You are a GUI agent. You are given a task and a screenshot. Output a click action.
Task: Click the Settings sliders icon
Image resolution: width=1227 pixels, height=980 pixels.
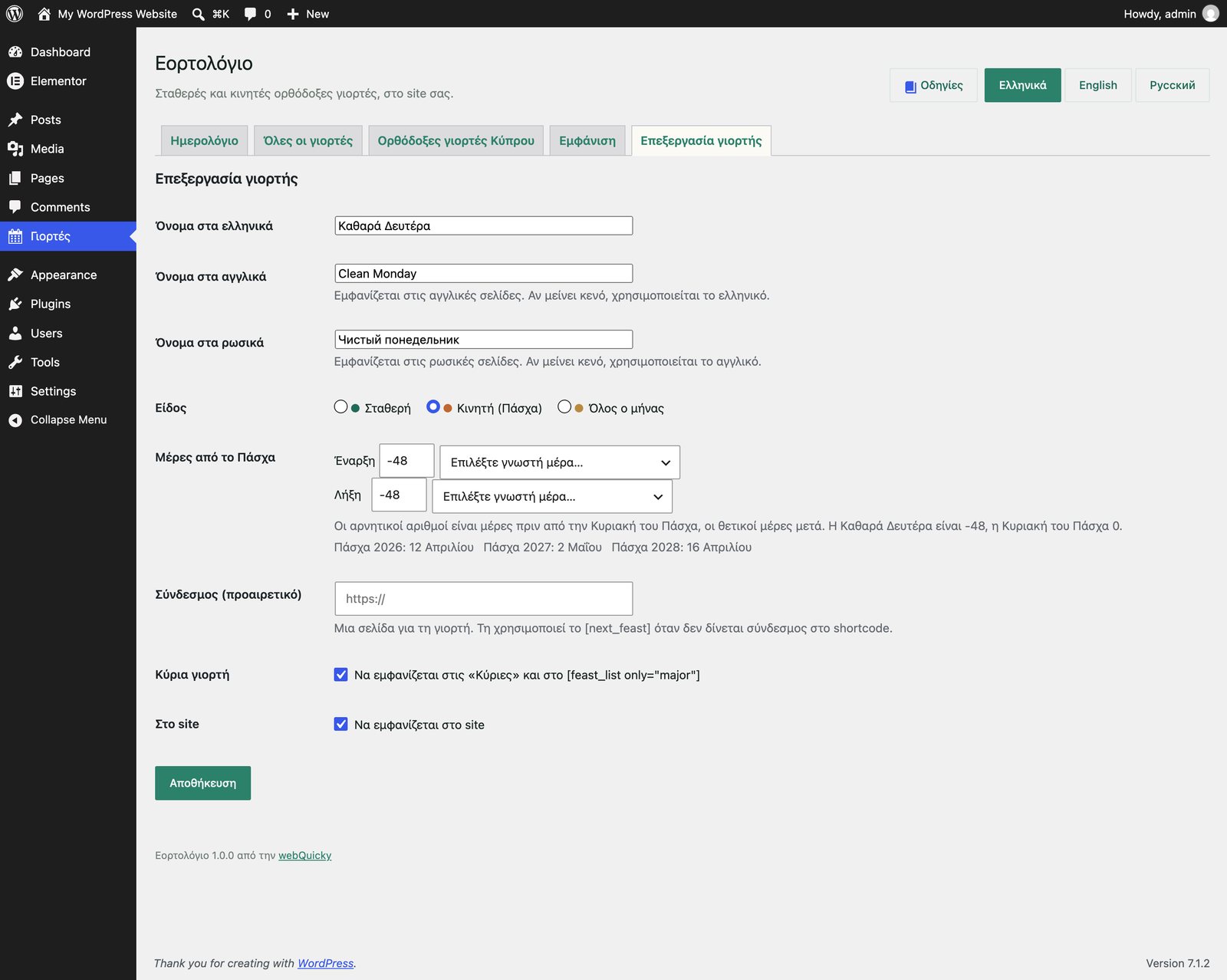click(x=15, y=391)
